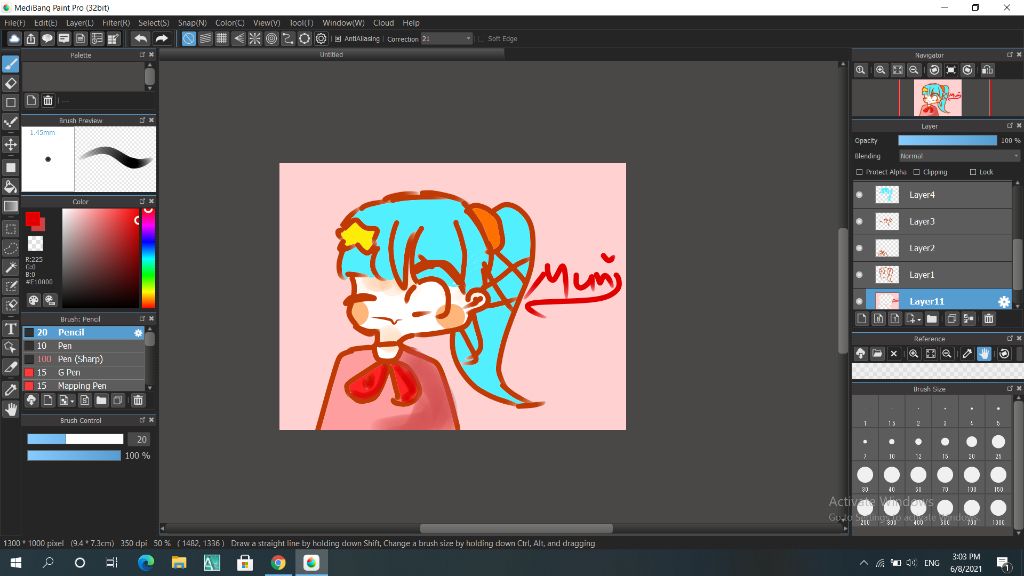1024x576 pixels.
Task: Enable the layer Lock checkbox
Action: coord(972,172)
